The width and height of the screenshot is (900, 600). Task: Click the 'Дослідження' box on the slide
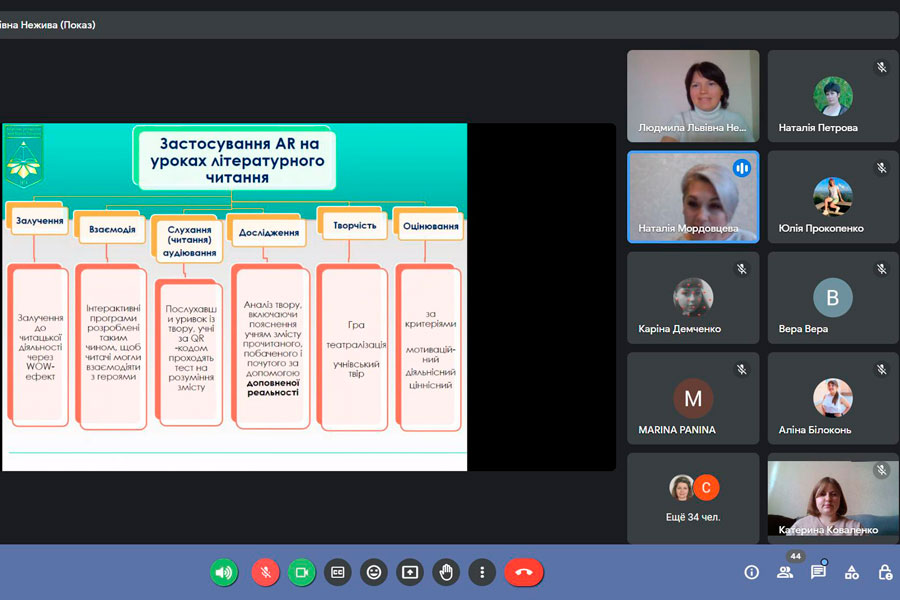pos(269,233)
